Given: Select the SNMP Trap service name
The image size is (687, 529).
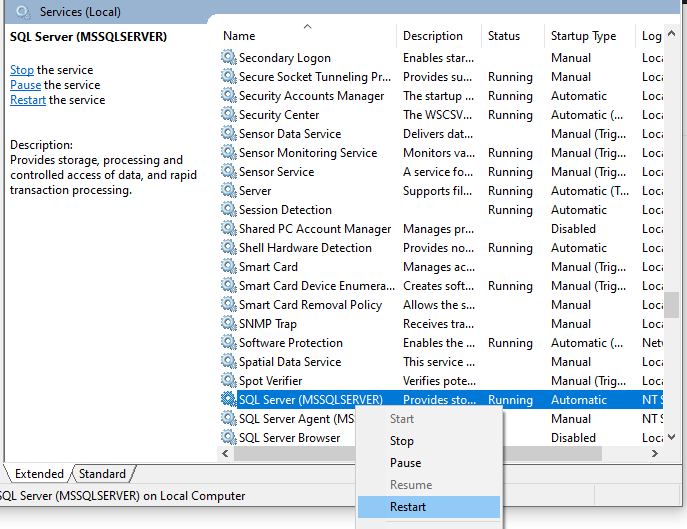Looking at the screenshot, I should pos(268,324).
